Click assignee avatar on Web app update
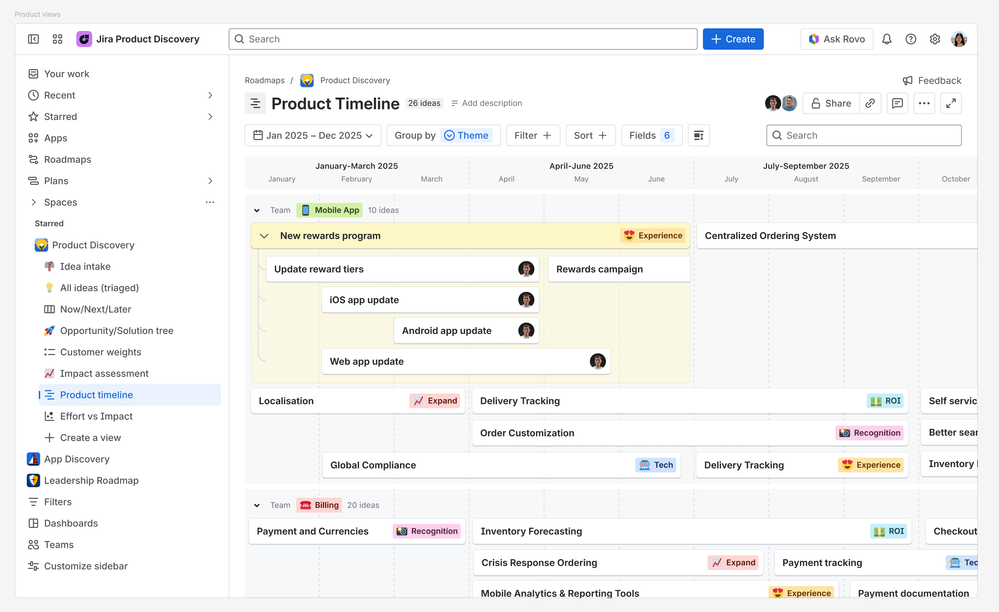The image size is (999, 612). tap(598, 361)
